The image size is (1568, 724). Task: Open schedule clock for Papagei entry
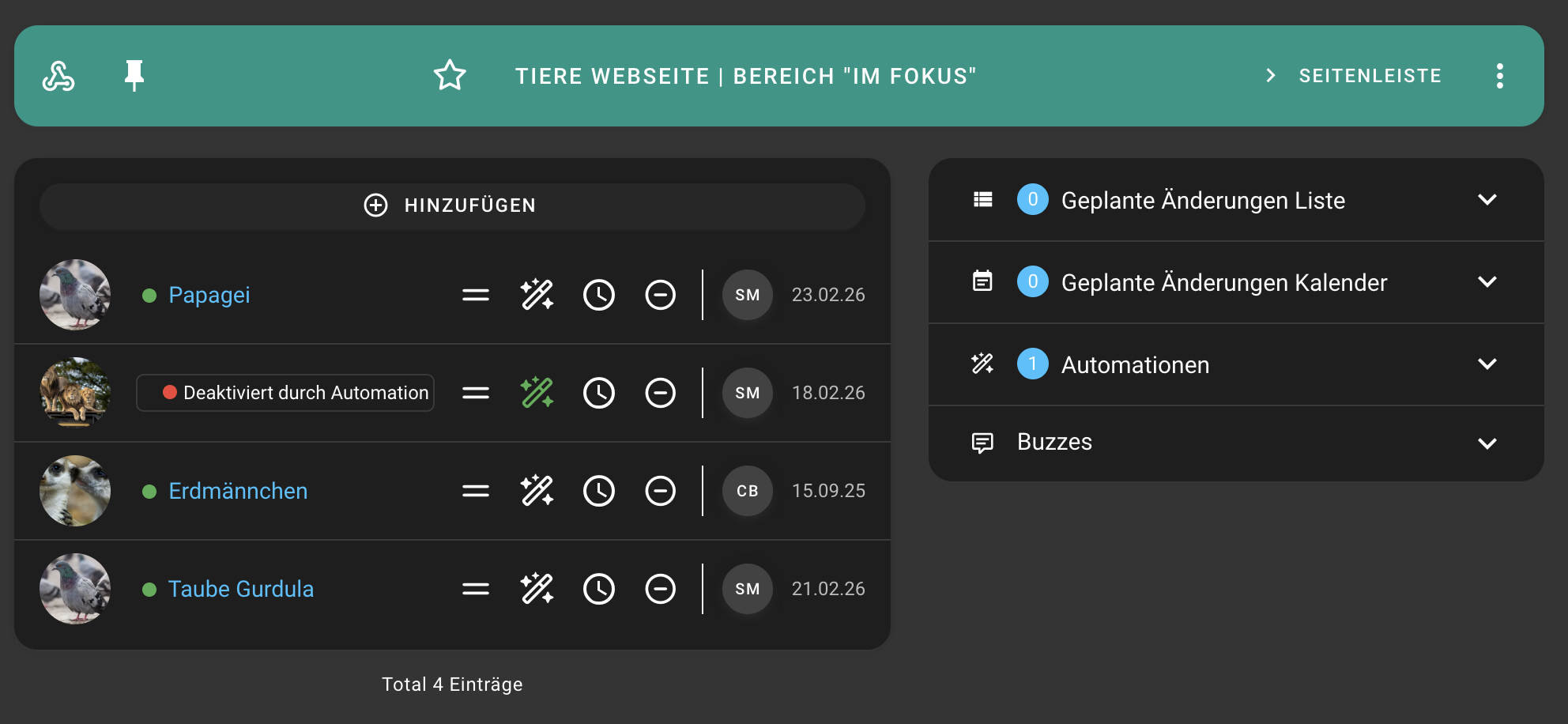click(x=598, y=295)
